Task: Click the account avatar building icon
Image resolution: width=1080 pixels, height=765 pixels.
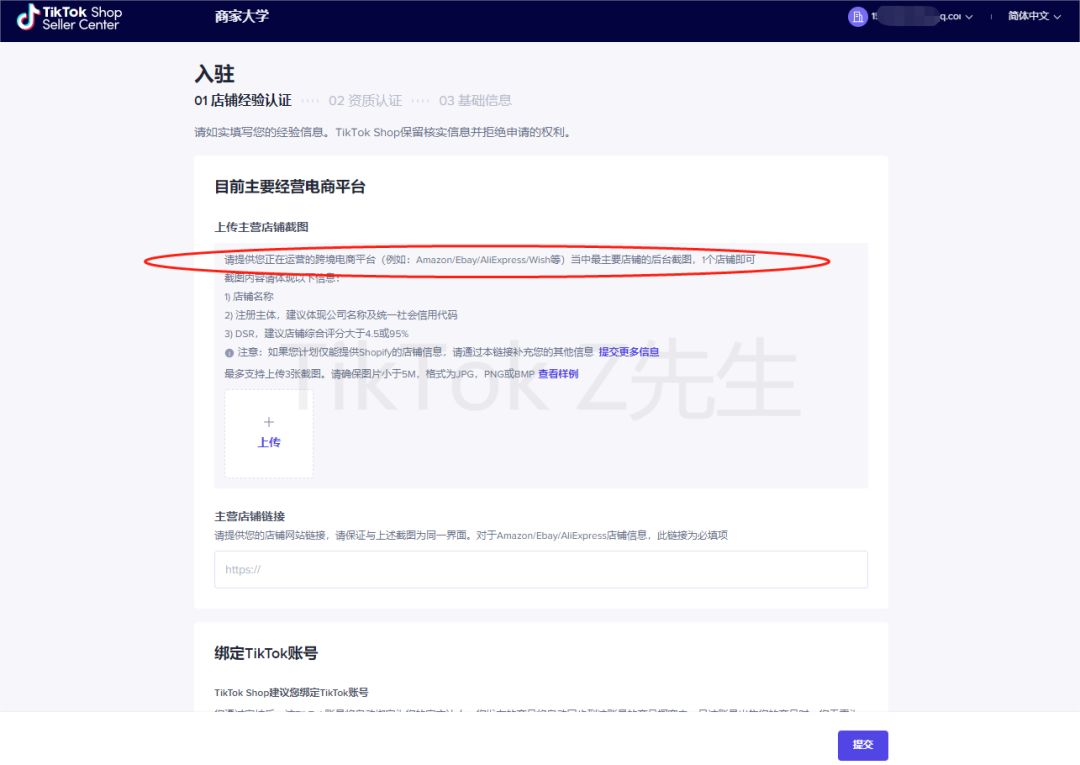Action: point(857,17)
